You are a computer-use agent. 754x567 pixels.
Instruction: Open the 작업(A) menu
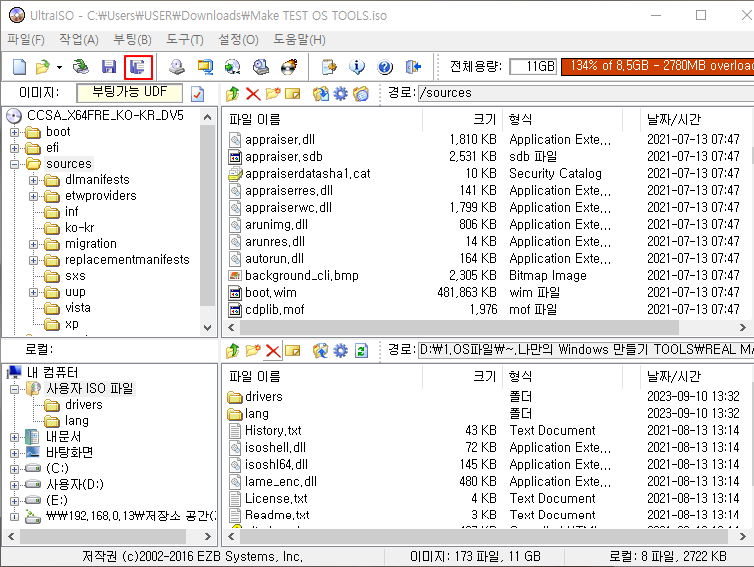[79, 39]
